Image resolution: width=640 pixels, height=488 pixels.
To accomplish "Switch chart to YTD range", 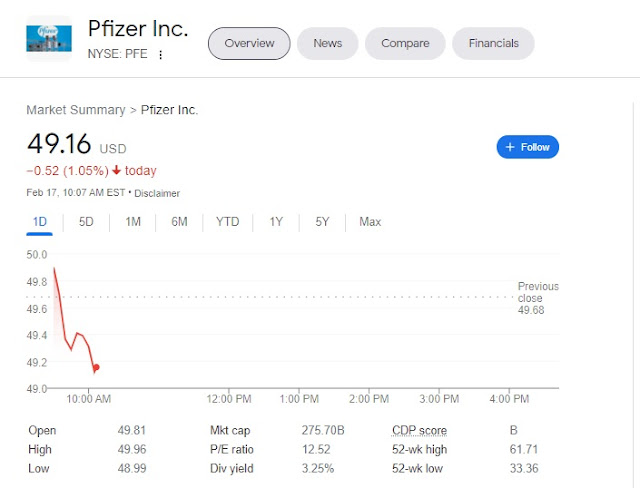I will 227,222.
